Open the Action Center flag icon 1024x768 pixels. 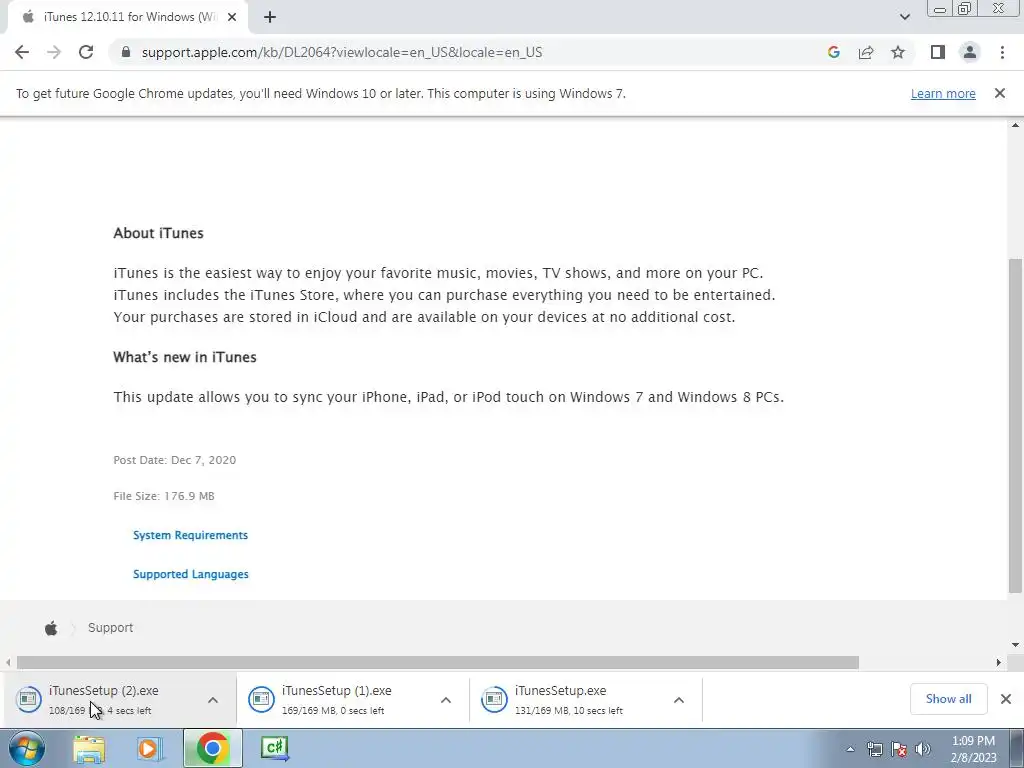[x=899, y=749]
